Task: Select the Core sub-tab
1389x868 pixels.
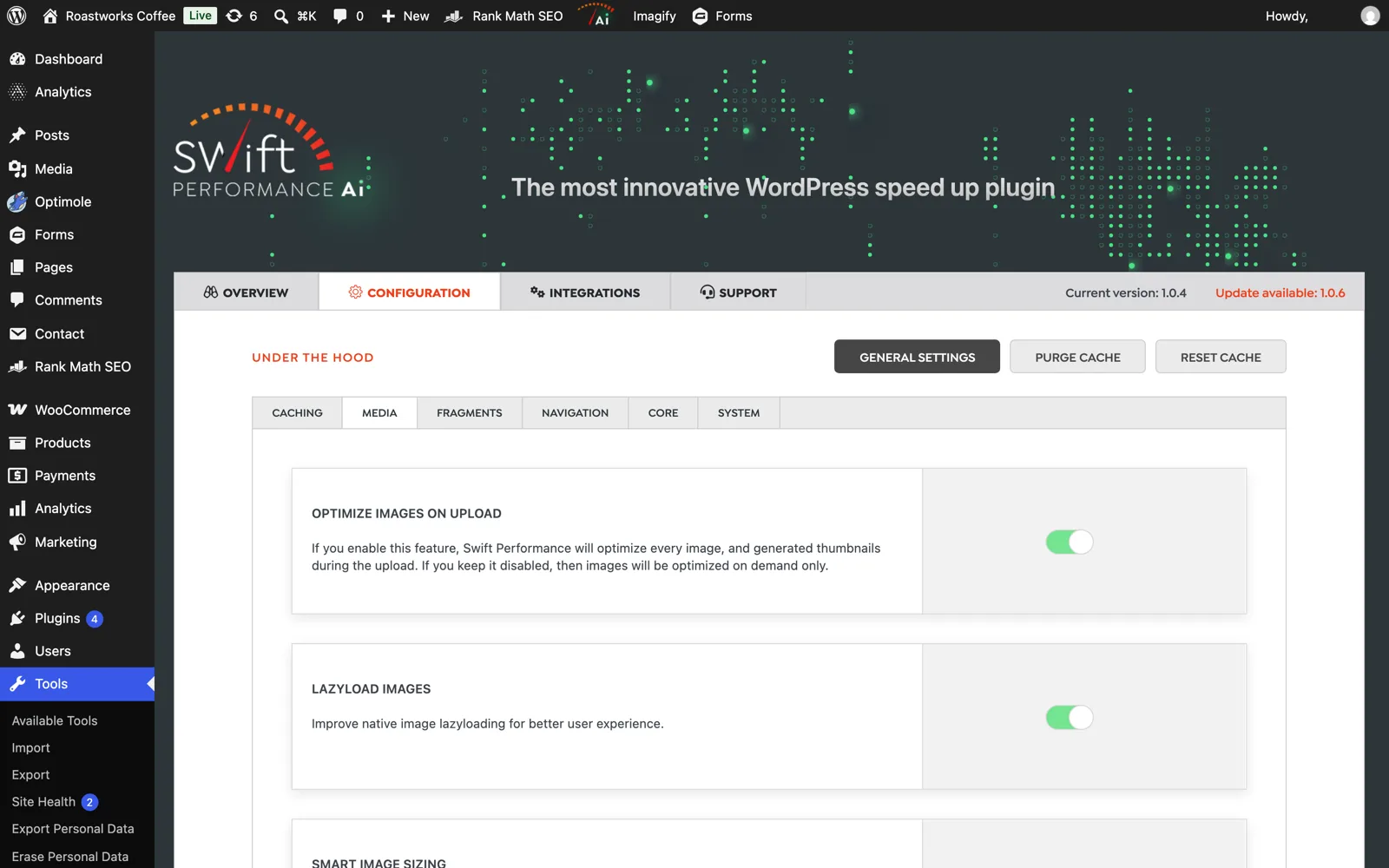Action: coord(663,413)
